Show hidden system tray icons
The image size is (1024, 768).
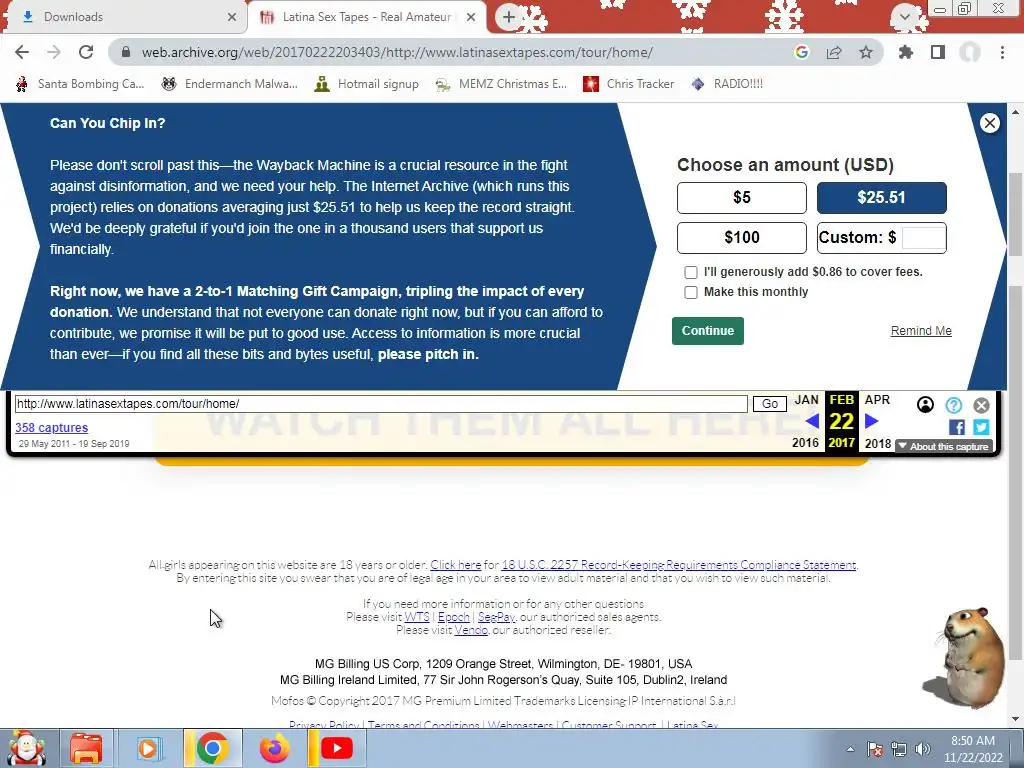click(x=850, y=750)
